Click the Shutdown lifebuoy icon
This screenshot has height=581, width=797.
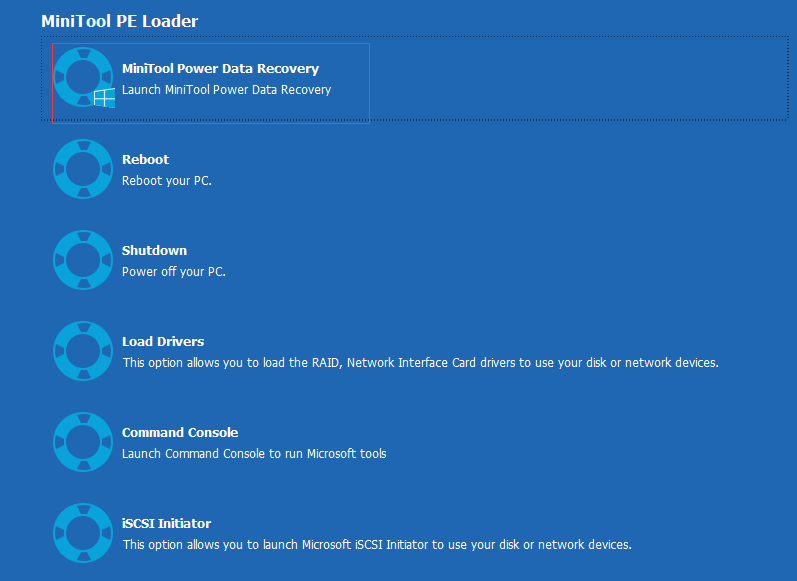83,260
